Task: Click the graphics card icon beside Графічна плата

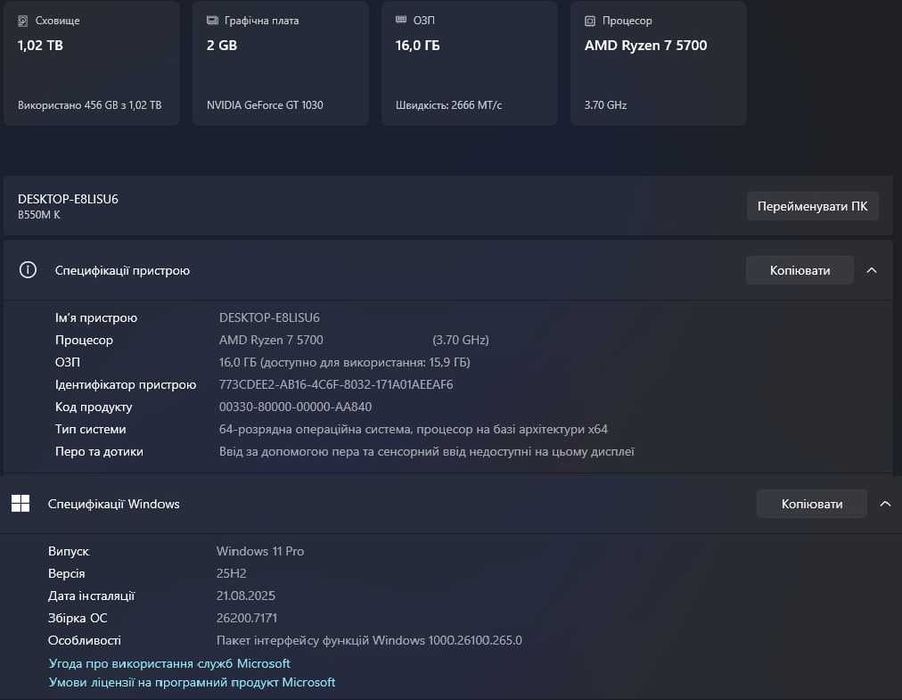Action: (212, 21)
